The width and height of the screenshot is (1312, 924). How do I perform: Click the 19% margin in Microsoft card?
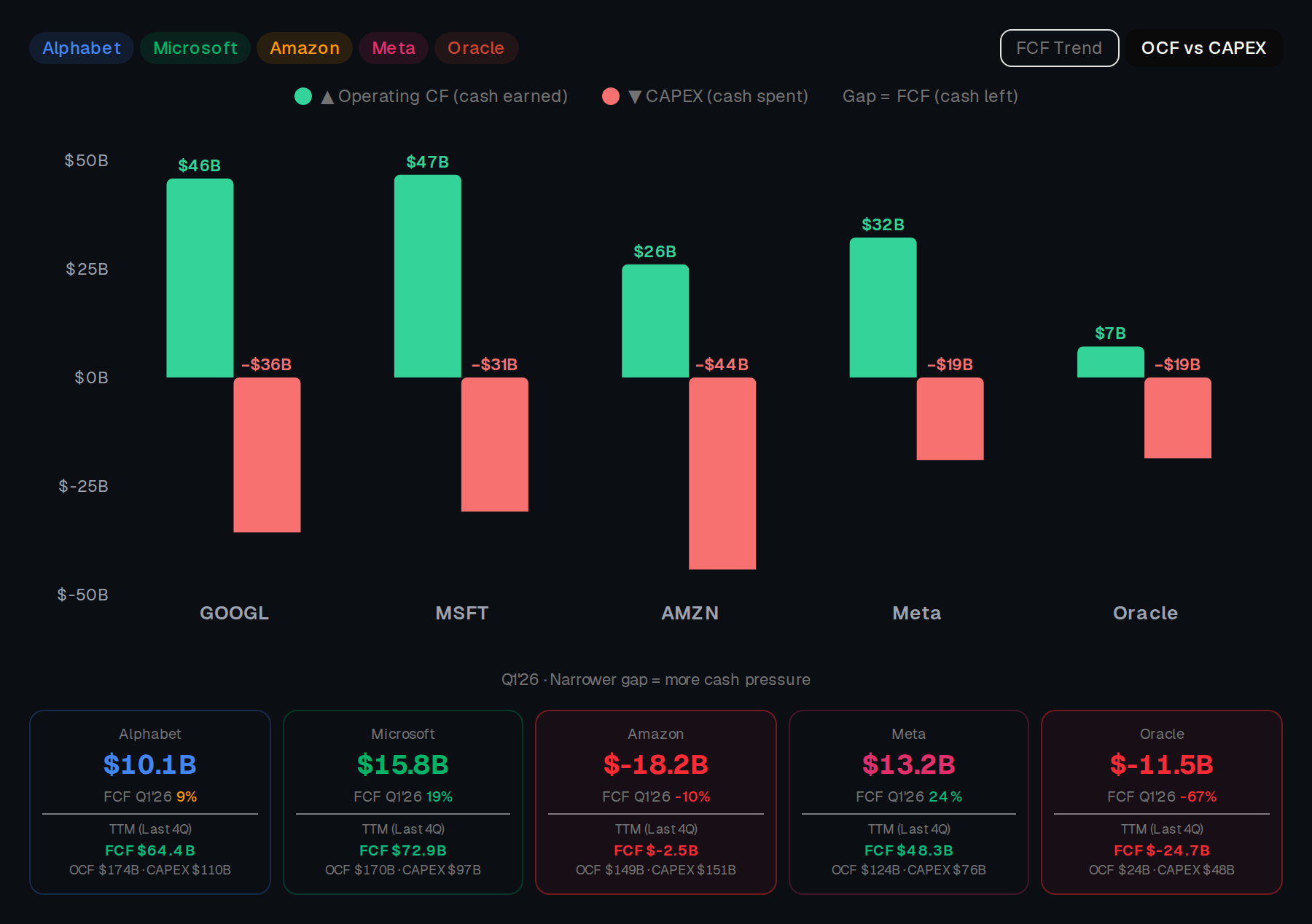click(440, 796)
